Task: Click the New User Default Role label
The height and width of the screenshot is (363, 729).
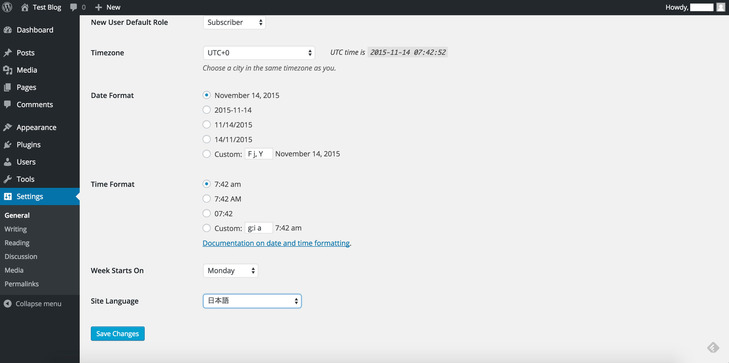Action: point(129,22)
